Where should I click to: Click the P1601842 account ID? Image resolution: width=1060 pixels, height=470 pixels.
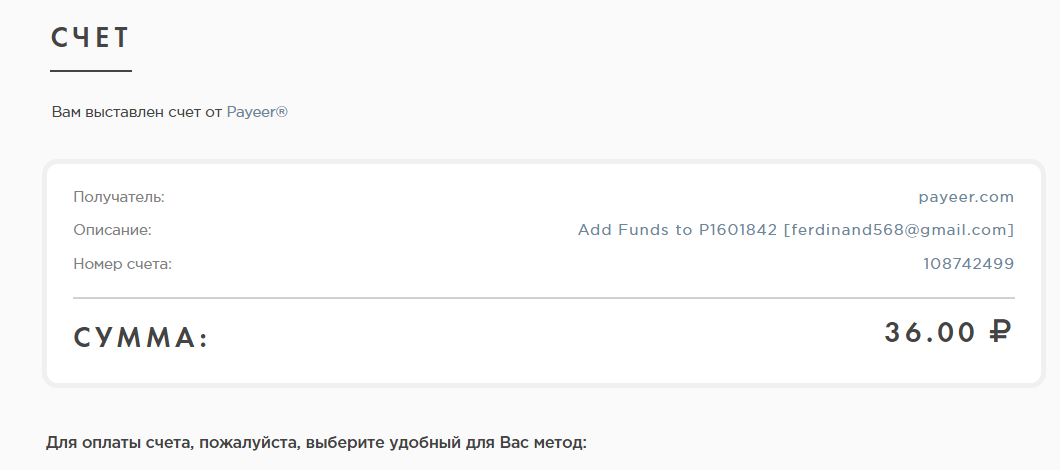click(738, 230)
